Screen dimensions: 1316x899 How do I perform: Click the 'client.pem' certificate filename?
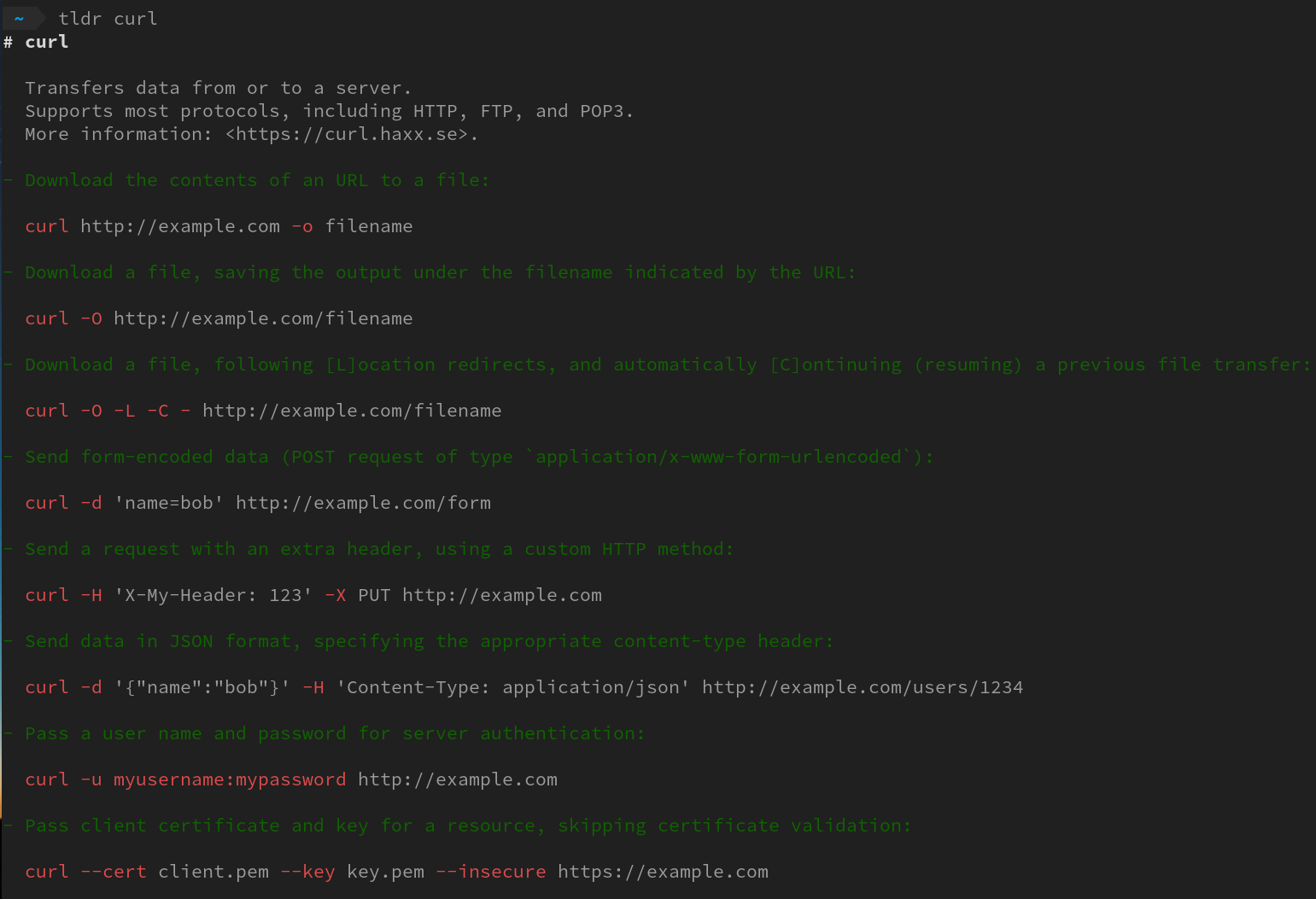click(213, 872)
